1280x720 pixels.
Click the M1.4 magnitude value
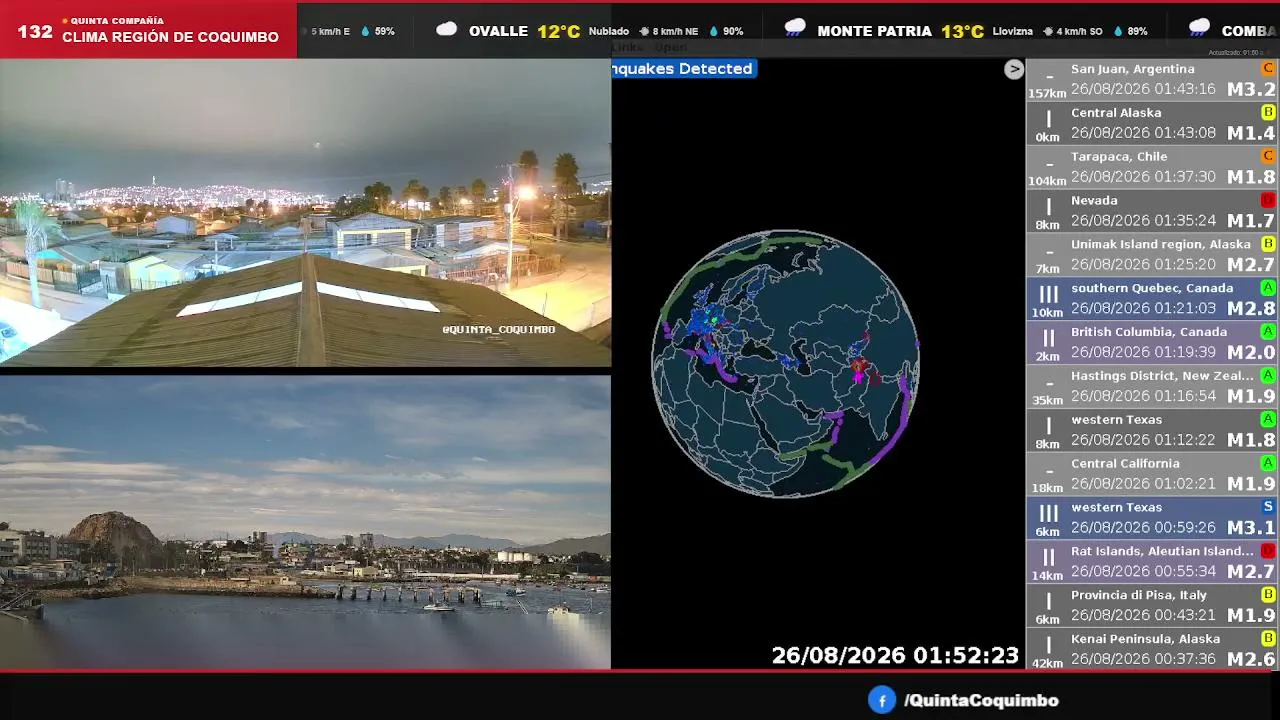coord(1251,134)
